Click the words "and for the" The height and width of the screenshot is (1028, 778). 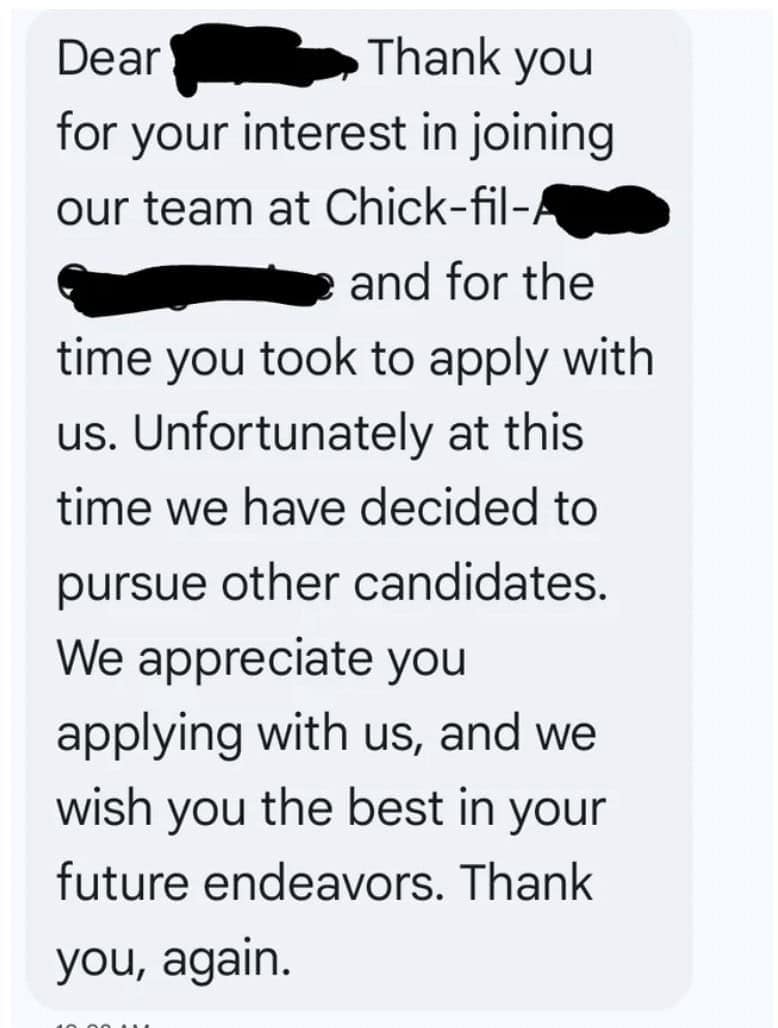click(471, 284)
